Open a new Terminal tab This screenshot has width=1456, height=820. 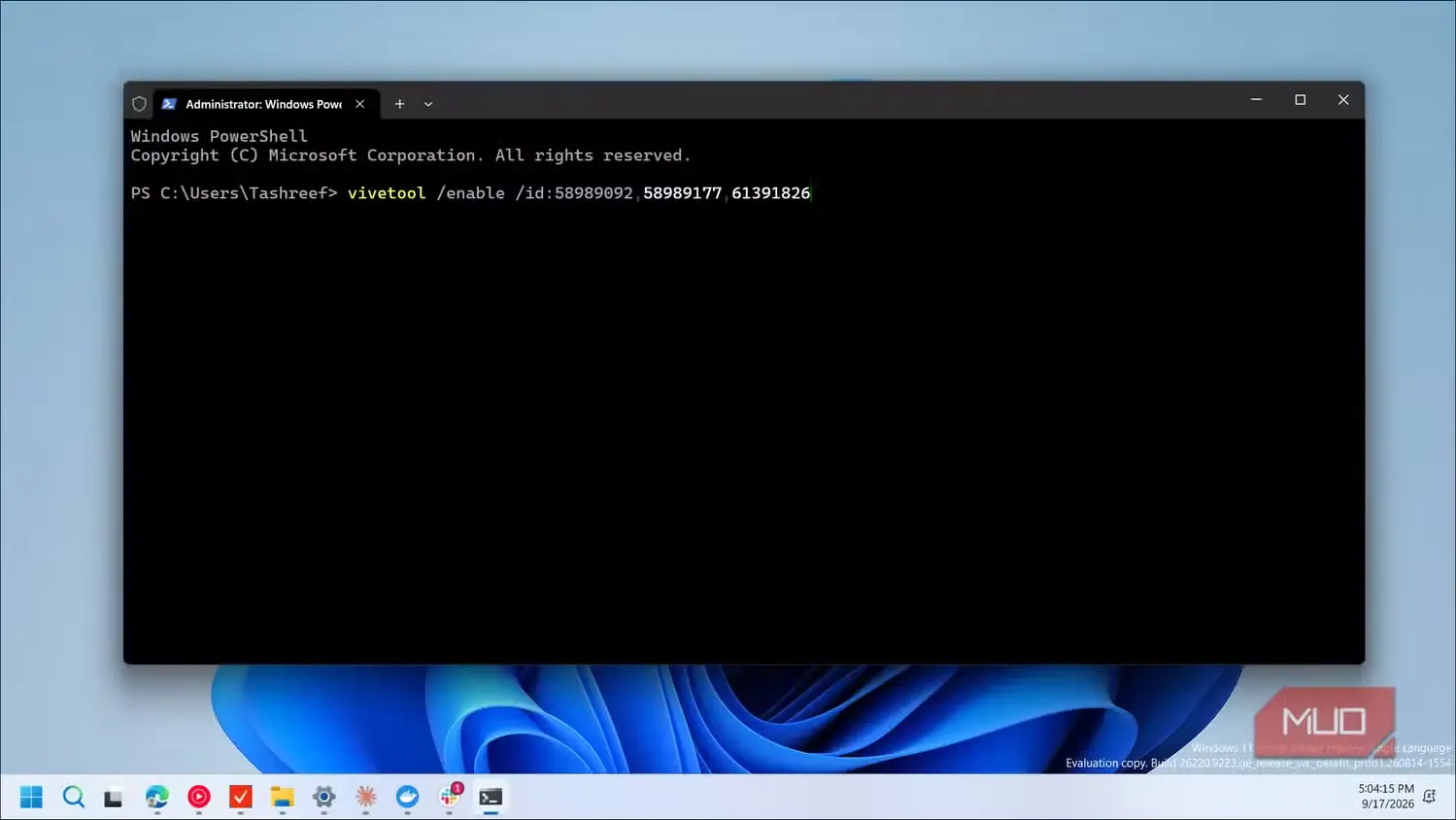(x=399, y=104)
